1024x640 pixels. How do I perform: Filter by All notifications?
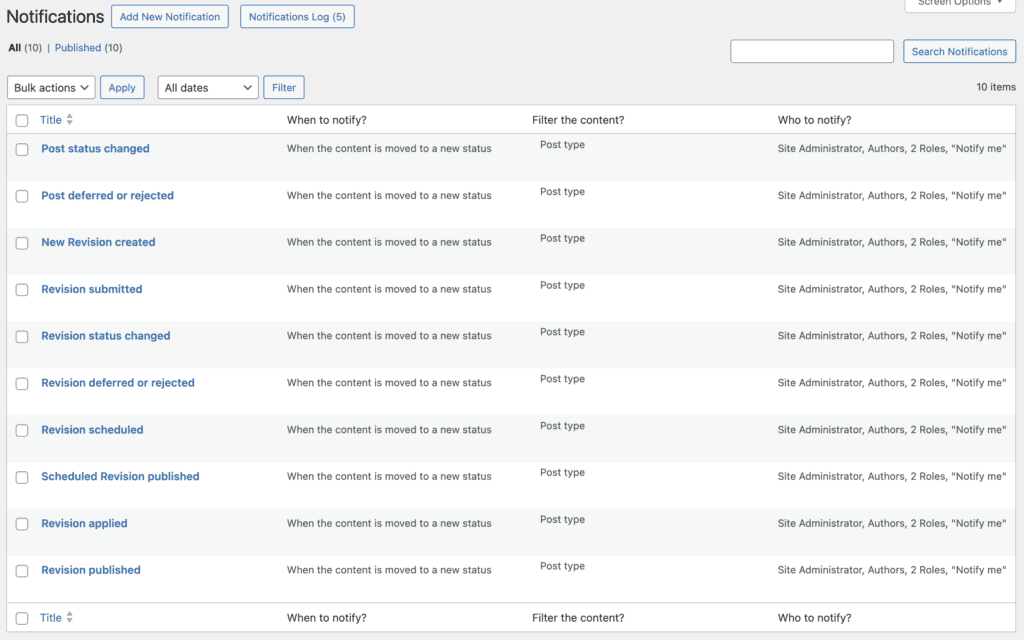(x=13, y=47)
